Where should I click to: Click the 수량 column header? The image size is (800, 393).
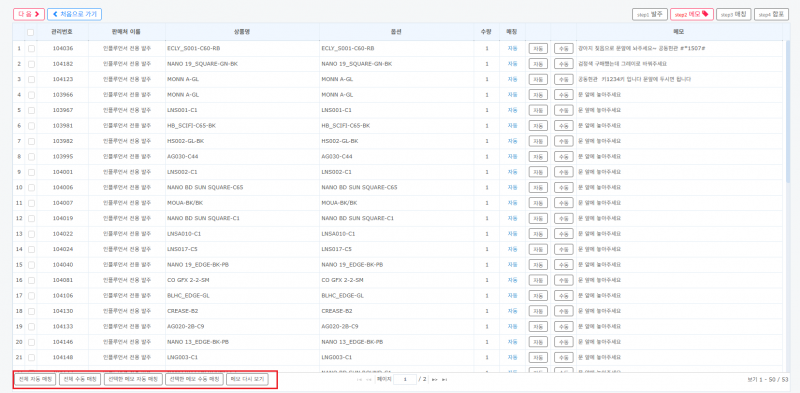pyautogui.click(x=487, y=32)
